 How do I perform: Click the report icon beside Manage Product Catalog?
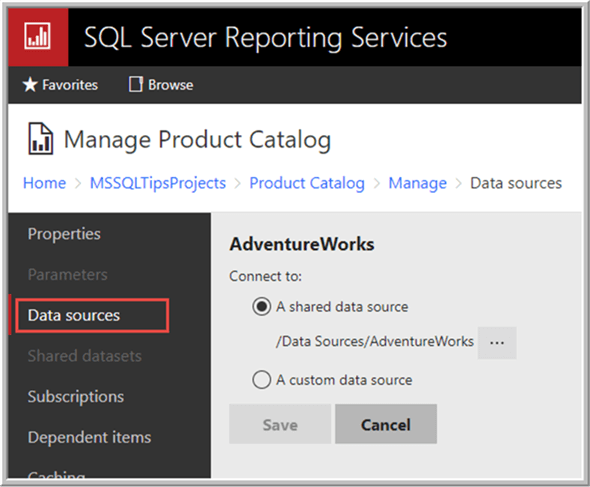point(41,138)
